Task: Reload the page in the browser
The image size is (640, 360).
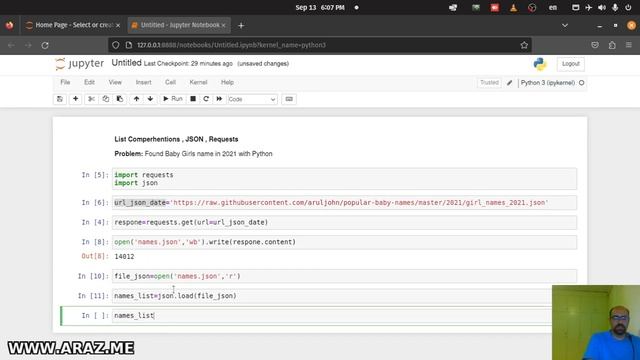Action: tap(45, 45)
